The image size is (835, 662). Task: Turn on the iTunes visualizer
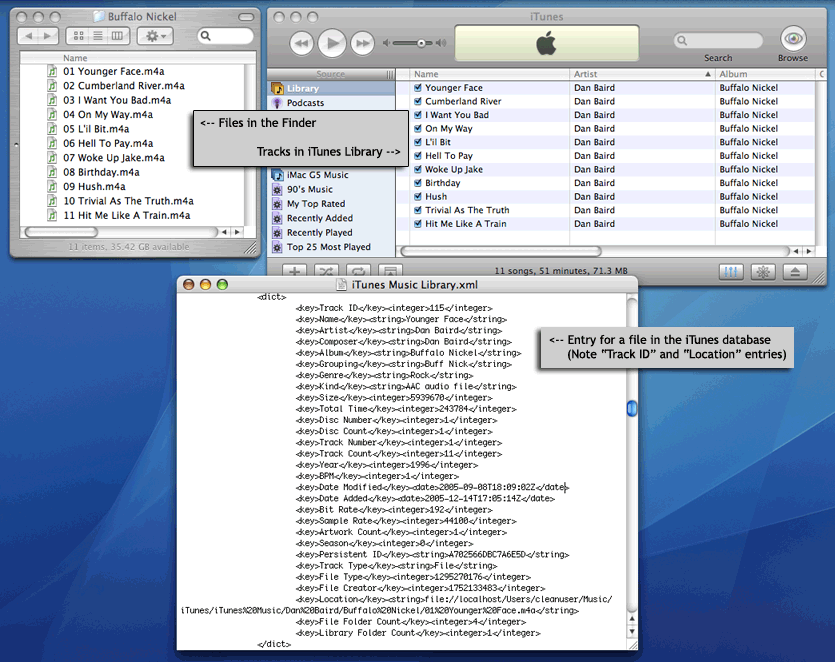point(763,272)
